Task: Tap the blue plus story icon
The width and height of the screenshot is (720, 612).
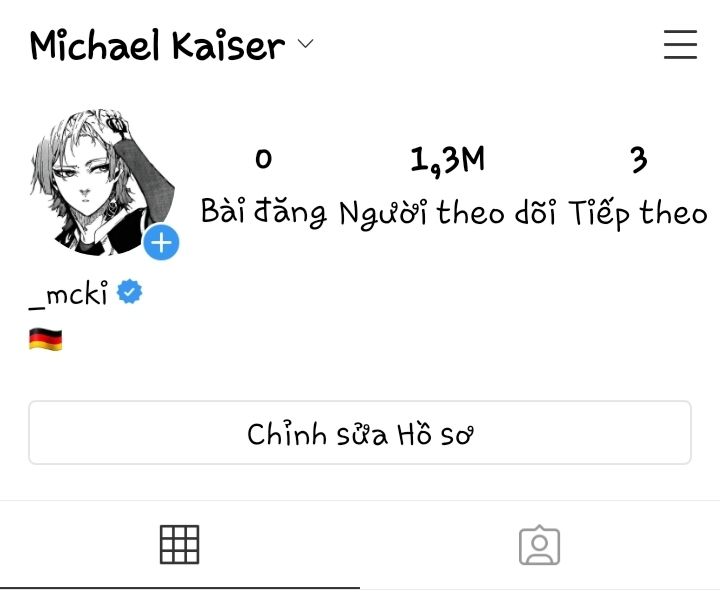Action: 161,242
